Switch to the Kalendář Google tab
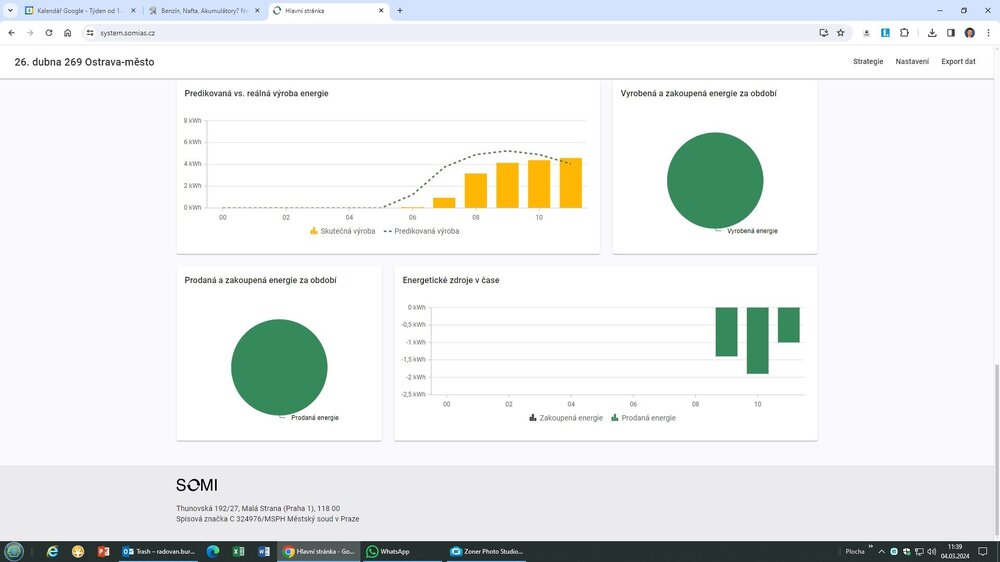1000x562 pixels. [x=80, y=11]
